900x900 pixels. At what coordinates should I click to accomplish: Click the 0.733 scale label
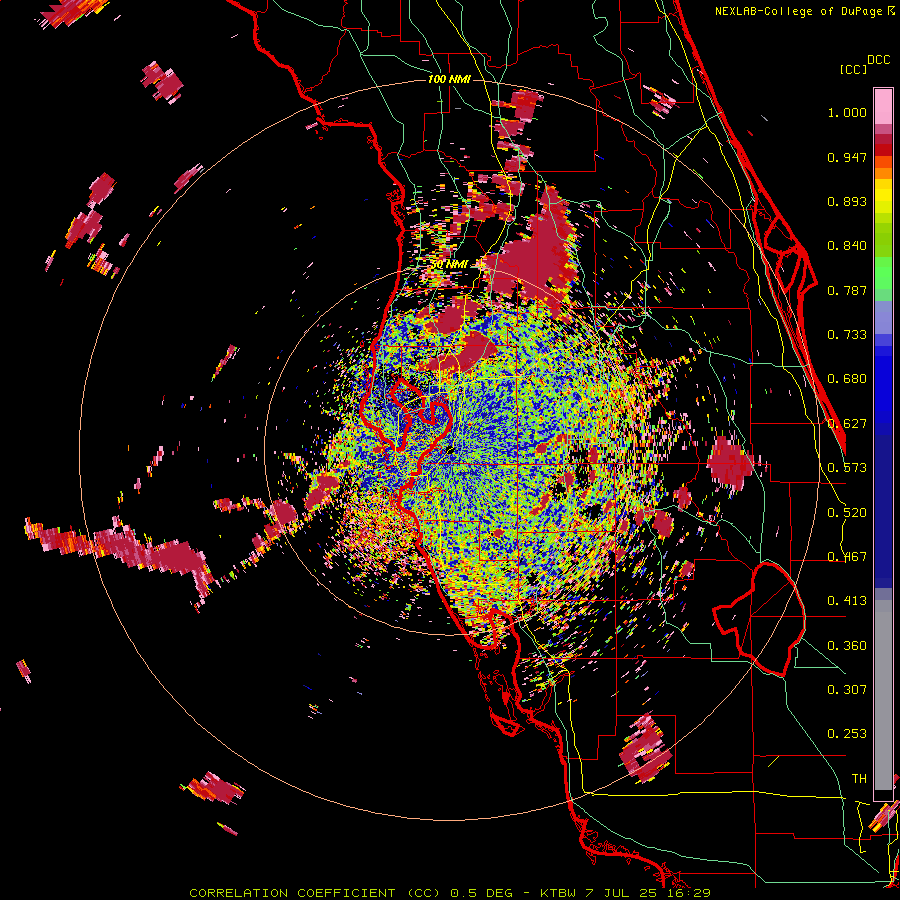(847, 335)
